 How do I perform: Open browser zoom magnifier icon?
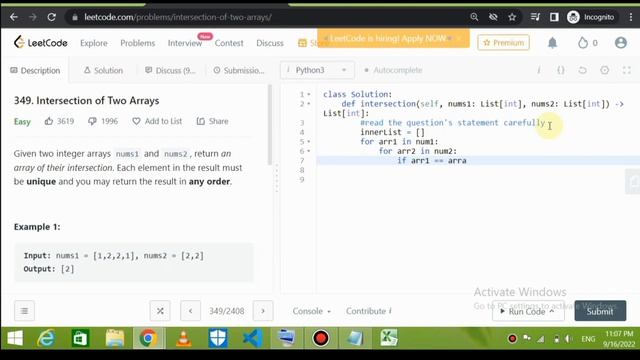[474, 17]
